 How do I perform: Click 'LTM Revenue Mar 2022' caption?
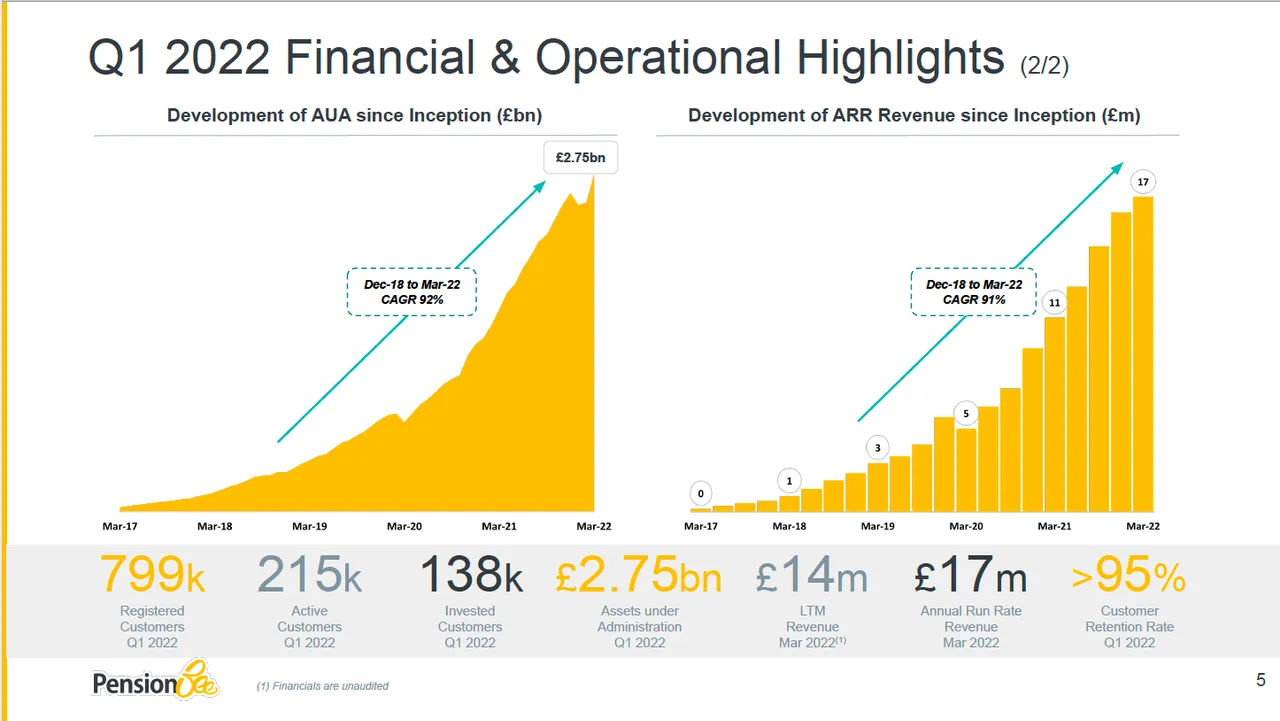click(812, 627)
